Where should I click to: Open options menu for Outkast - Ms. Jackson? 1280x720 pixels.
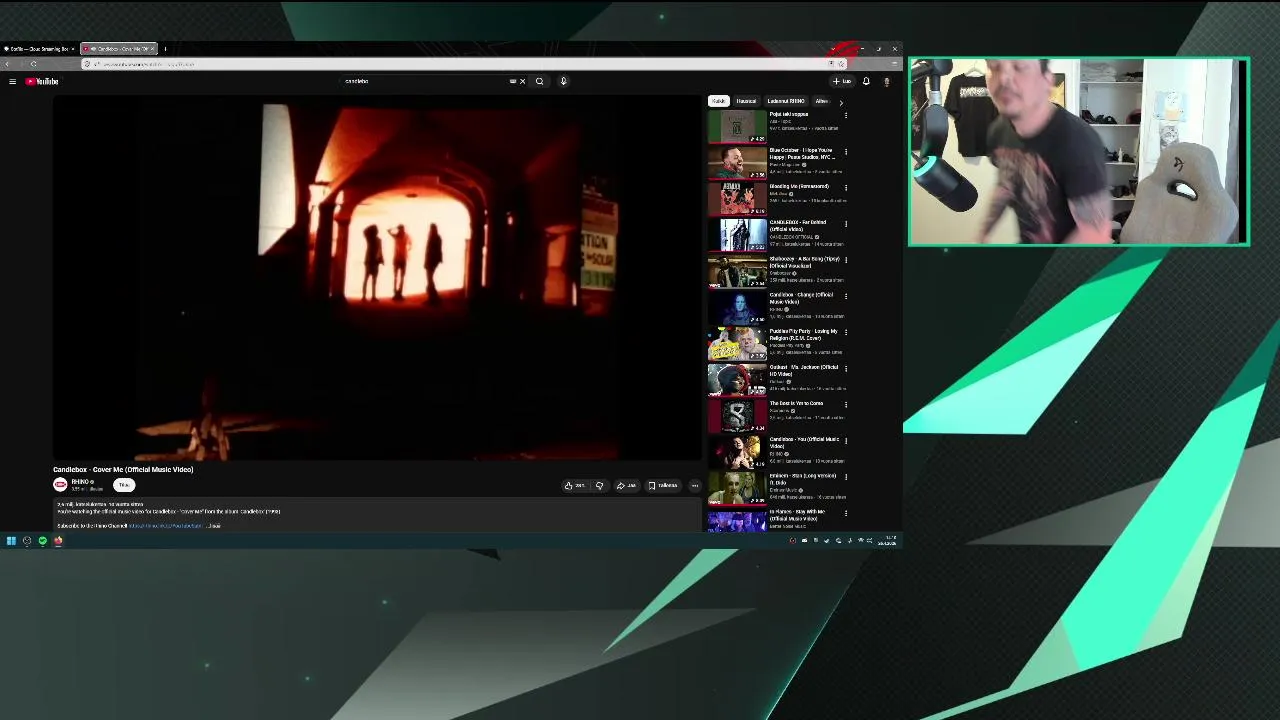846,368
